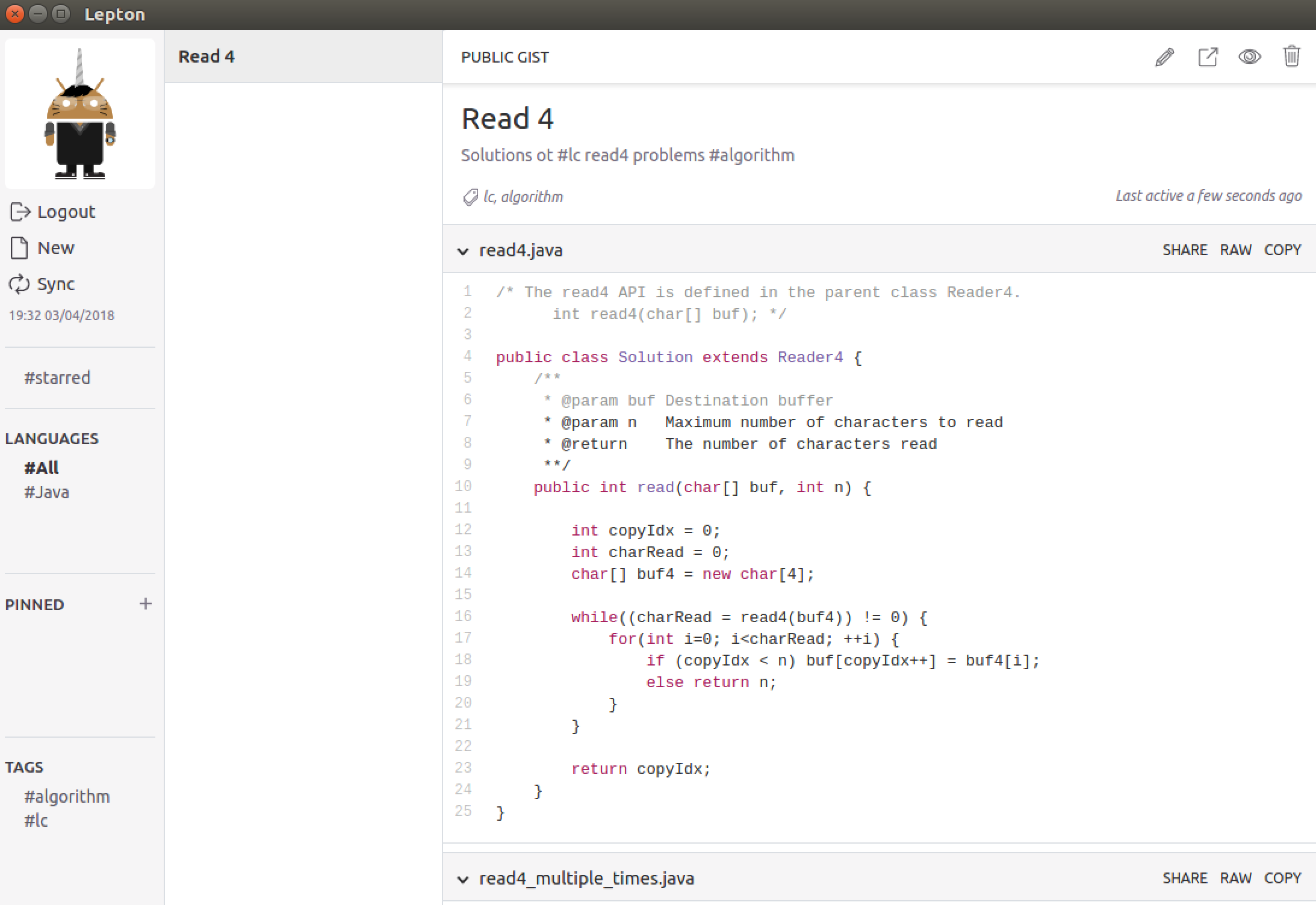Click the Logout icon
Viewport: 1316px width, 905px height.
tap(20, 211)
